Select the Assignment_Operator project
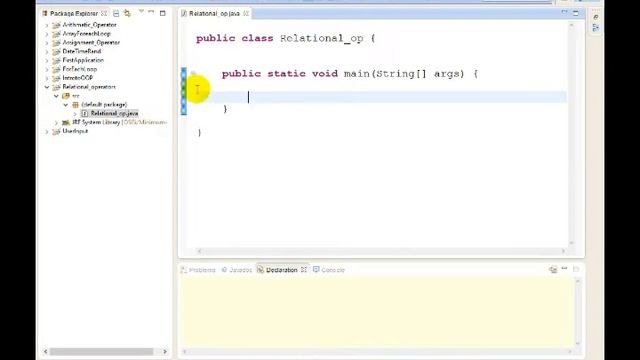The width and height of the screenshot is (640, 360). [91, 42]
